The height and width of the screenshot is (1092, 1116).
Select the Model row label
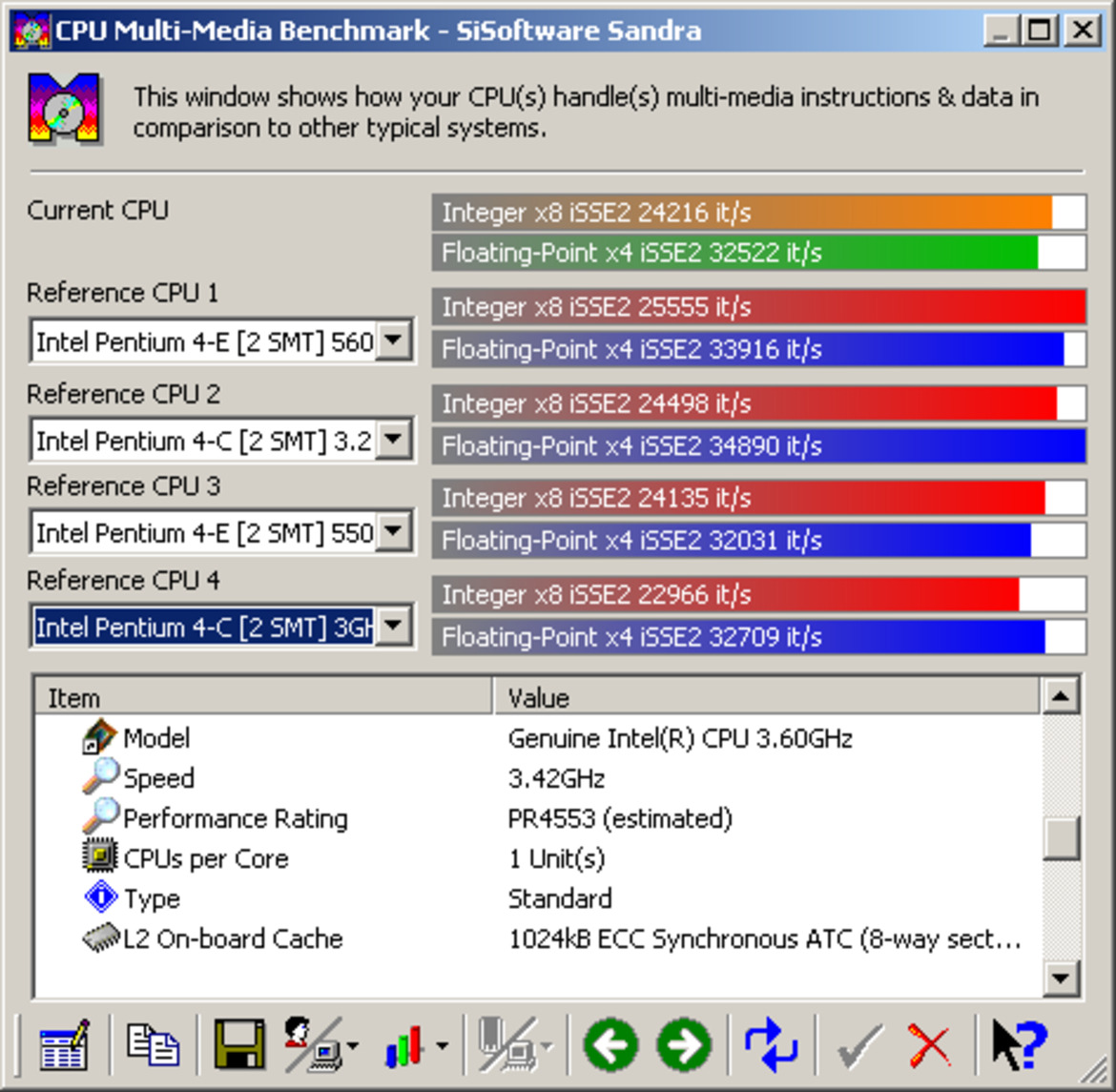(x=156, y=738)
